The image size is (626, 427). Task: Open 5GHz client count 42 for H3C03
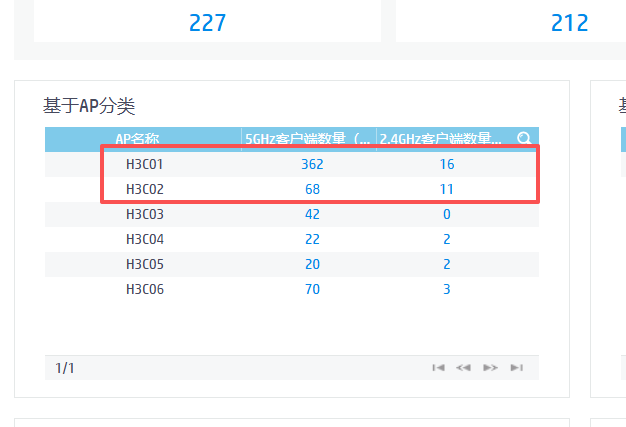pyautogui.click(x=312, y=214)
